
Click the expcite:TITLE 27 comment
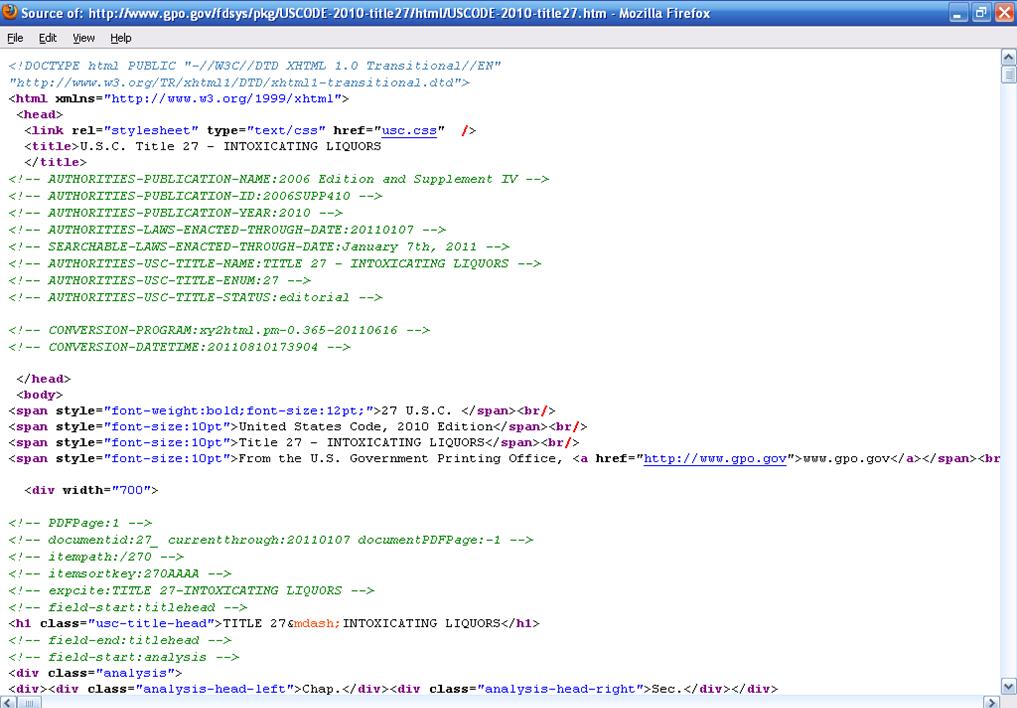tap(191, 590)
